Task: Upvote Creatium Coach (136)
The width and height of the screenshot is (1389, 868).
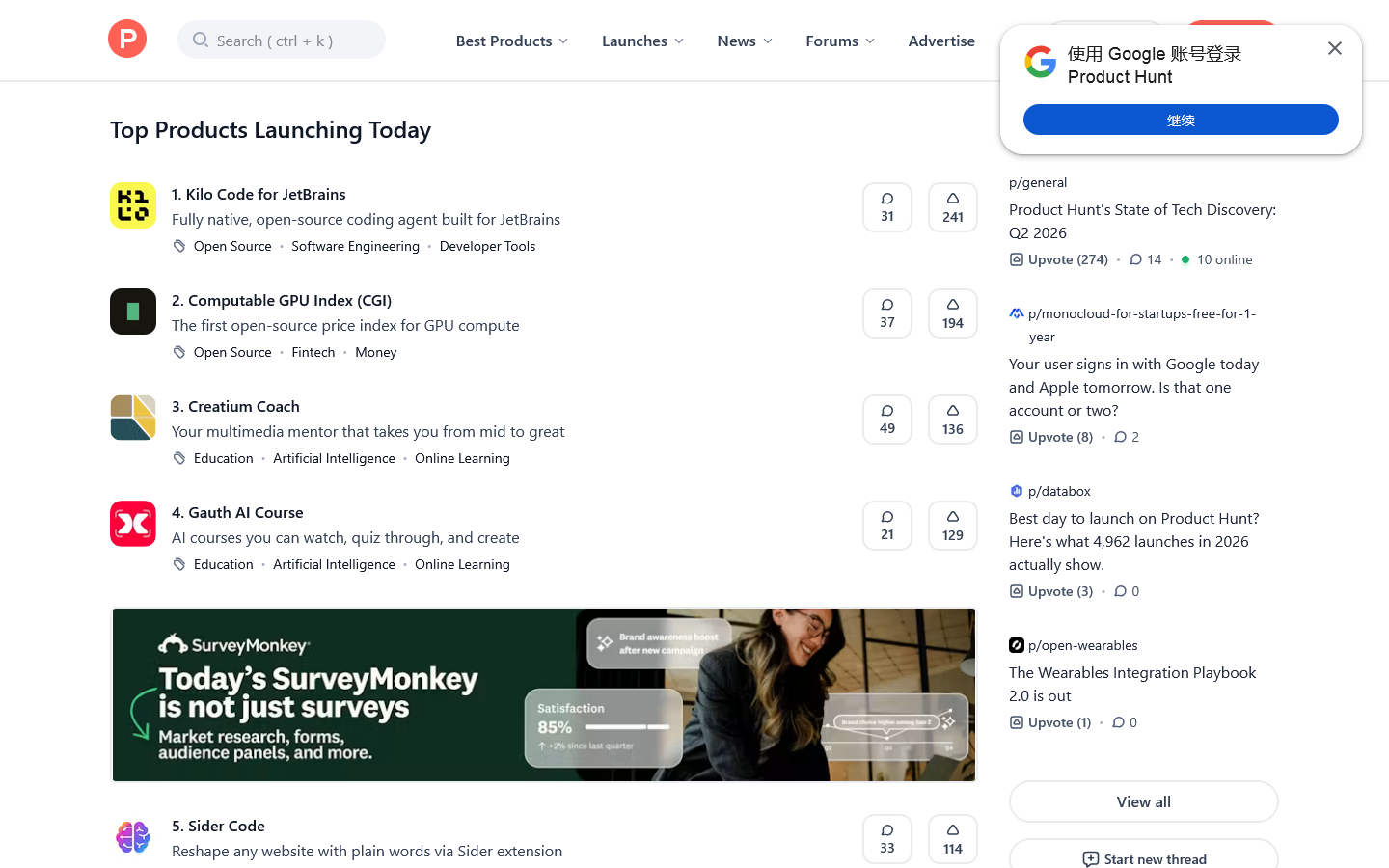Action: pyautogui.click(x=953, y=420)
